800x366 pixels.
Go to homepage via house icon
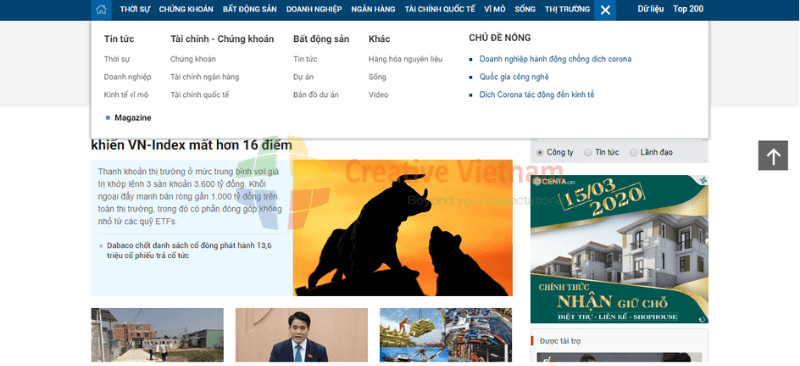pos(101,9)
